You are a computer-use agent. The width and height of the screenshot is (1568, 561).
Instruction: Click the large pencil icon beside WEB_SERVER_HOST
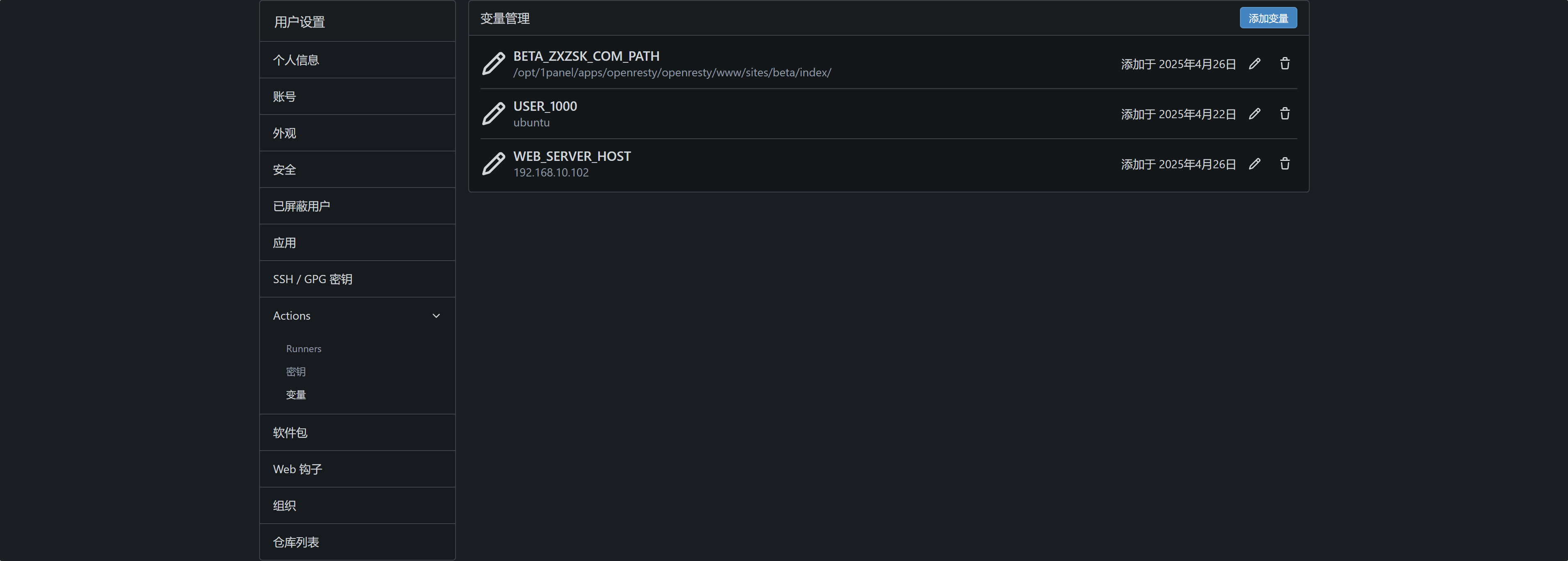[x=493, y=164]
